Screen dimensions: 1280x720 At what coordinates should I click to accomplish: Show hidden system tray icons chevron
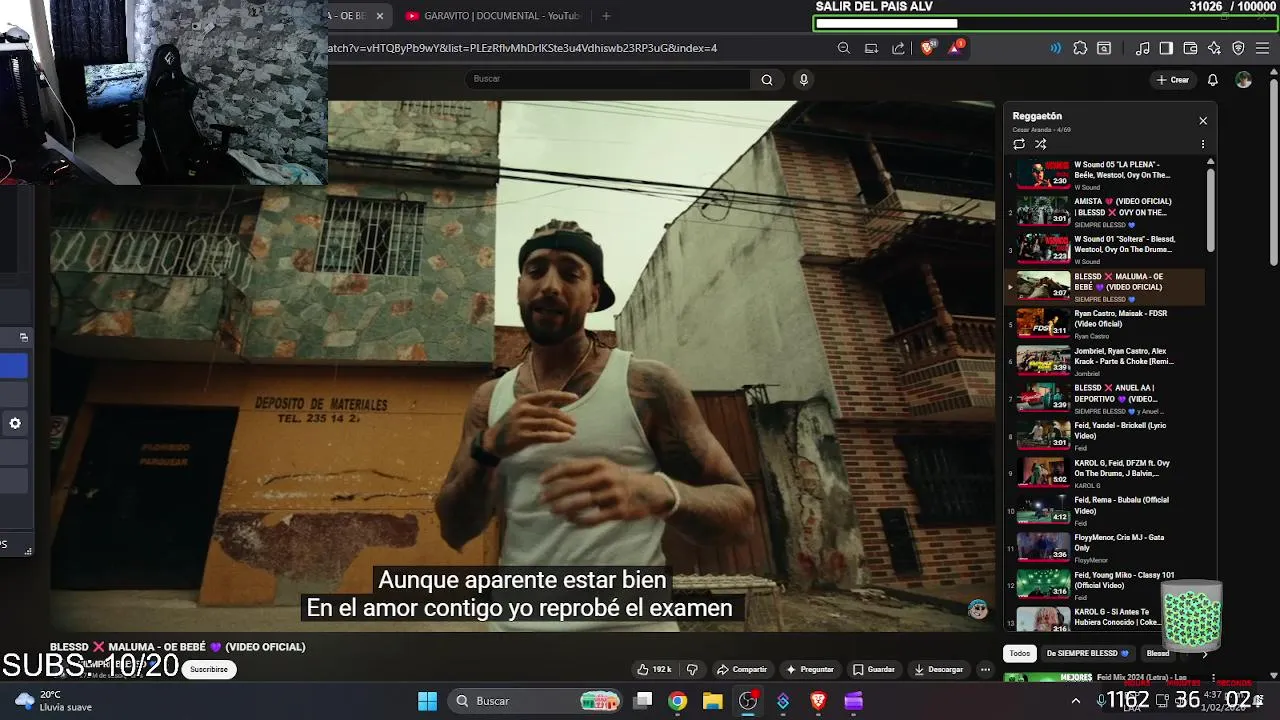click(1076, 701)
